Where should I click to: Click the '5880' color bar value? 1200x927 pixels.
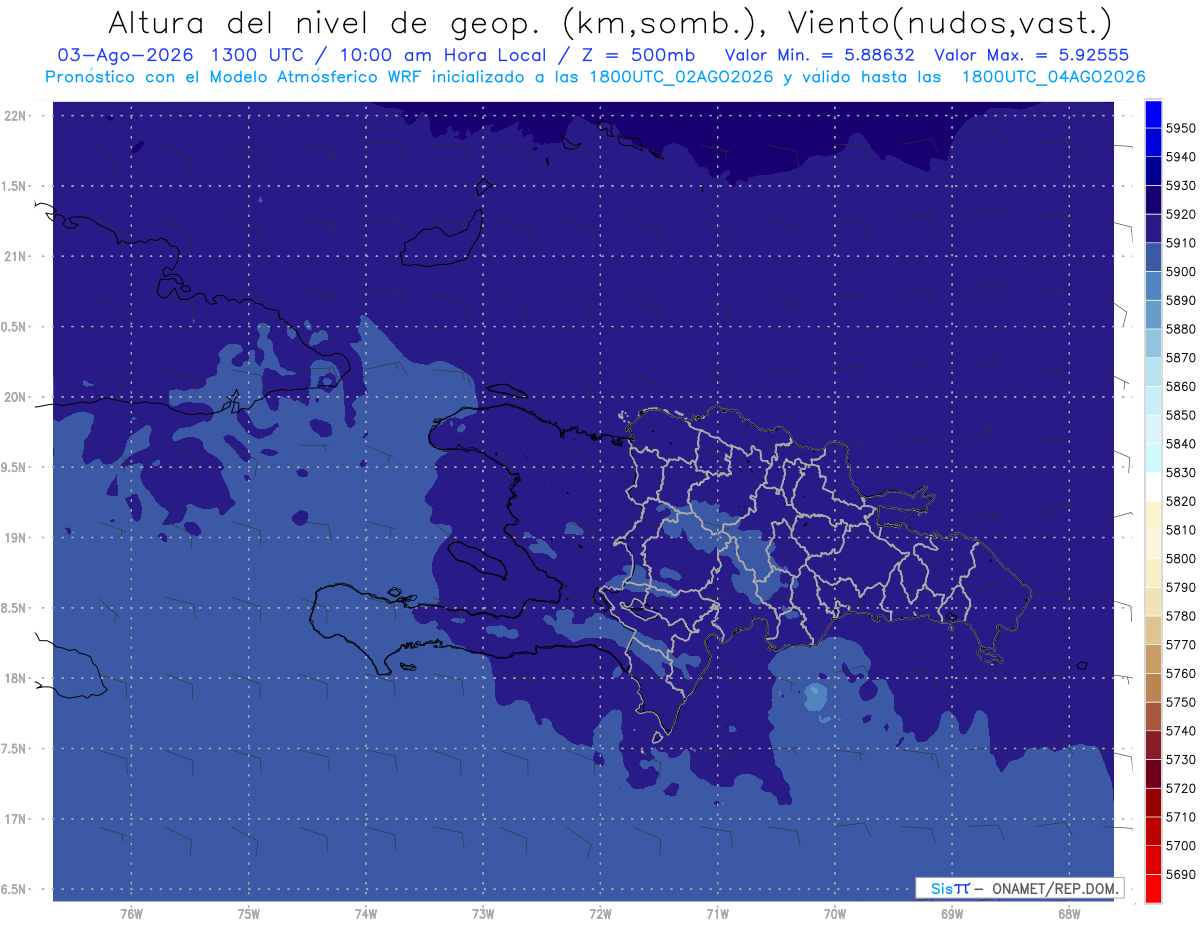[1180, 329]
